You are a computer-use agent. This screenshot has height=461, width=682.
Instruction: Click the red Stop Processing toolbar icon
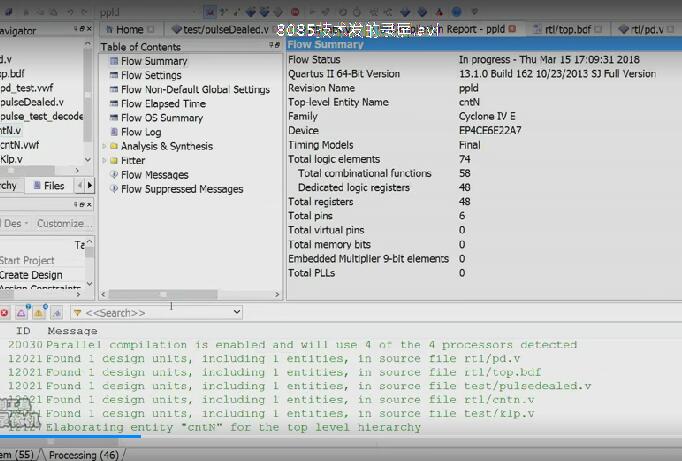pos(295,12)
